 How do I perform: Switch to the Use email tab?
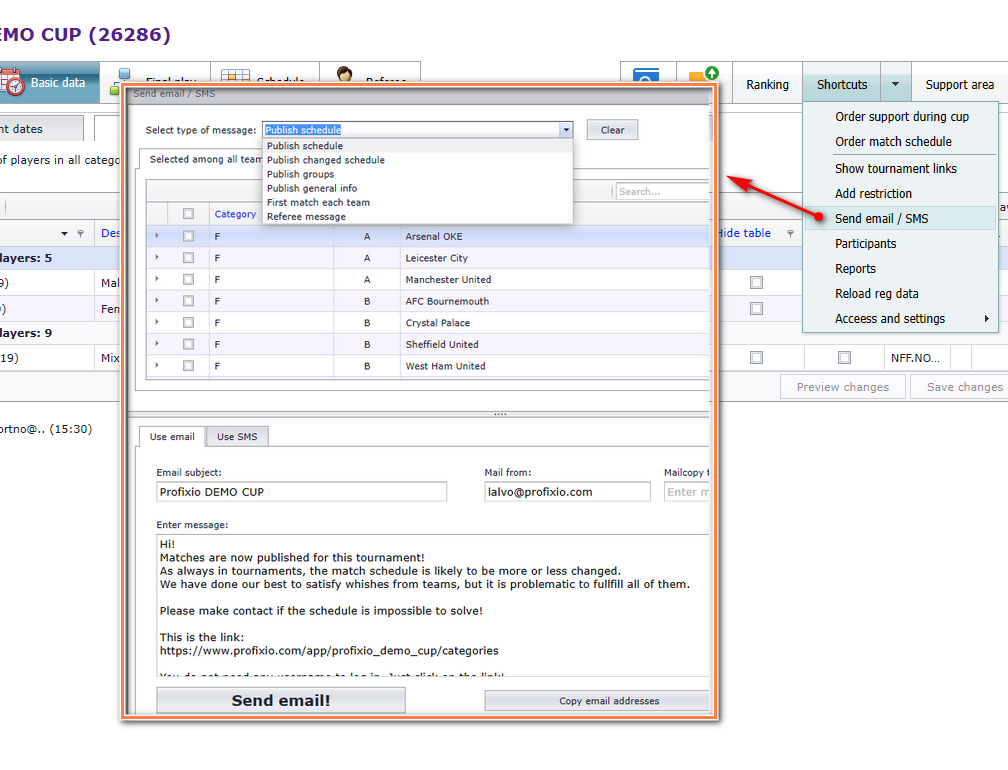[172, 436]
